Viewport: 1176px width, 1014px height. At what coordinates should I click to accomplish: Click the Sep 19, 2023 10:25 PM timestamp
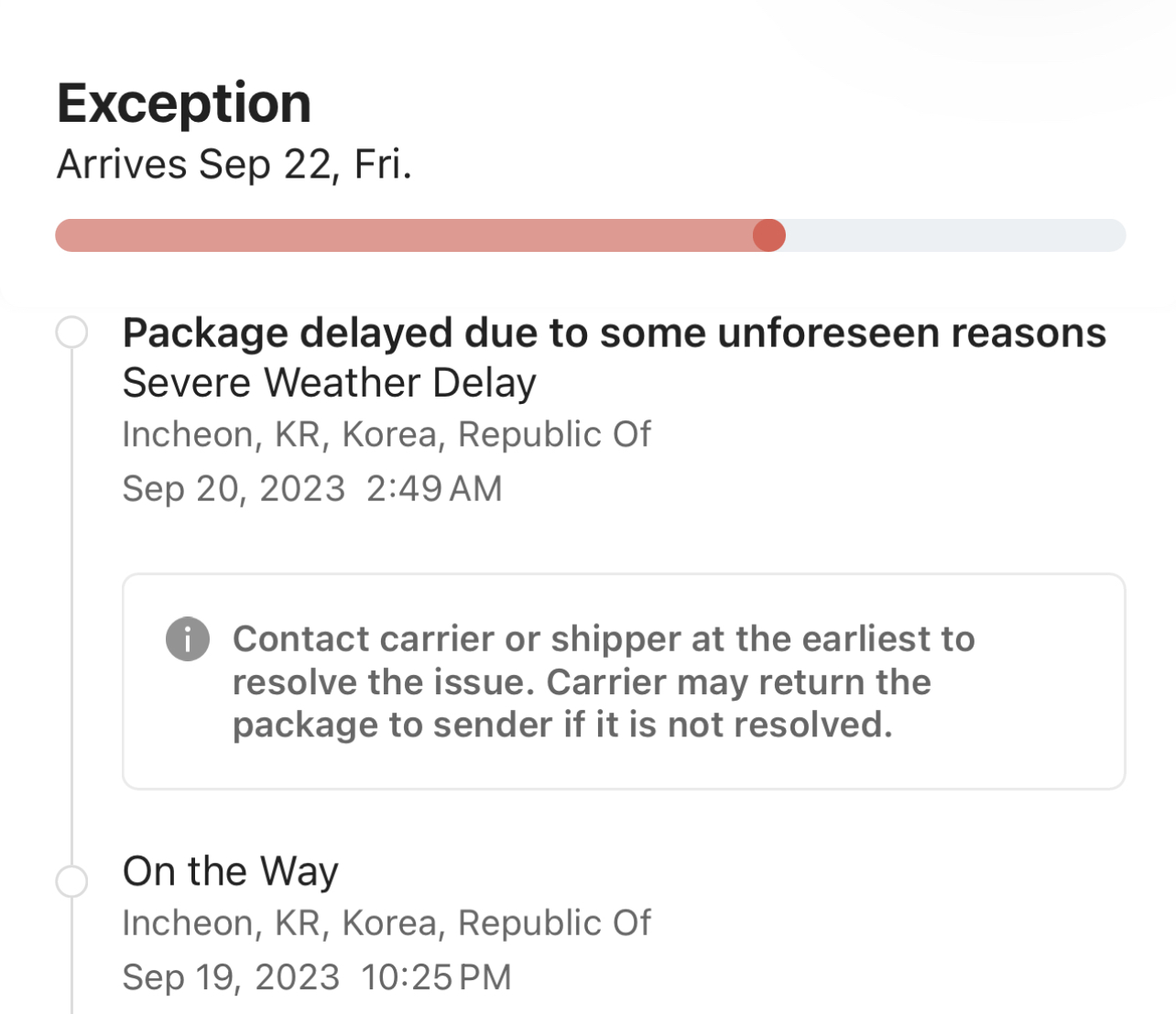point(316,977)
